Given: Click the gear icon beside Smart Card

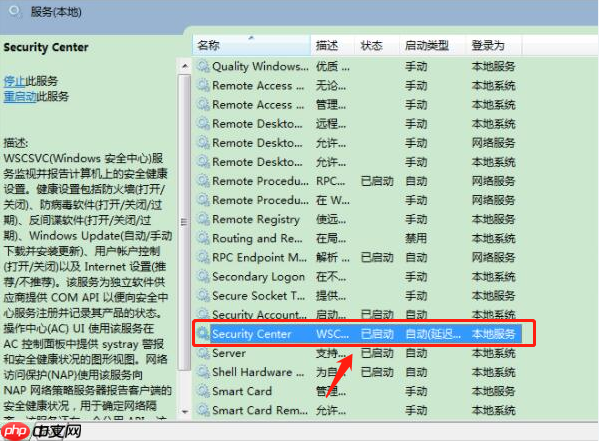Looking at the screenshot, I should click(x=203, y=391).
